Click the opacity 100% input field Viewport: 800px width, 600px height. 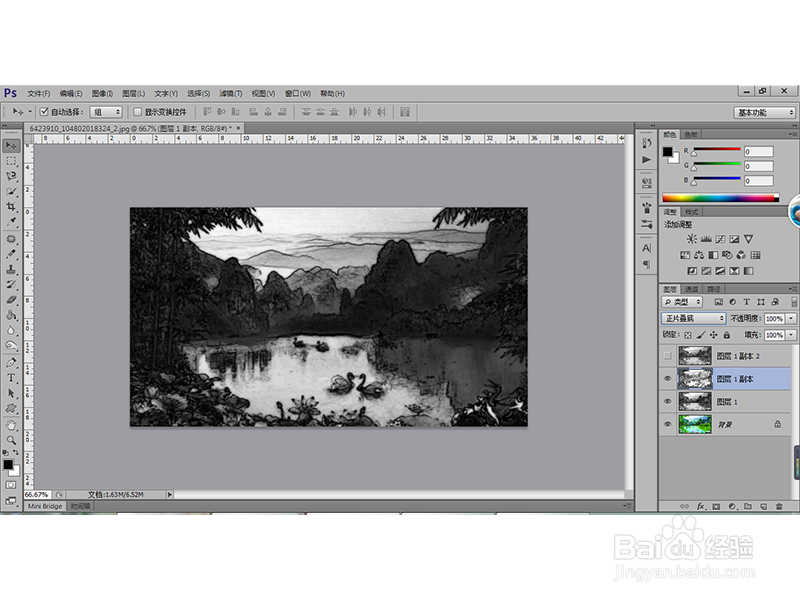(x=774, y=318)
